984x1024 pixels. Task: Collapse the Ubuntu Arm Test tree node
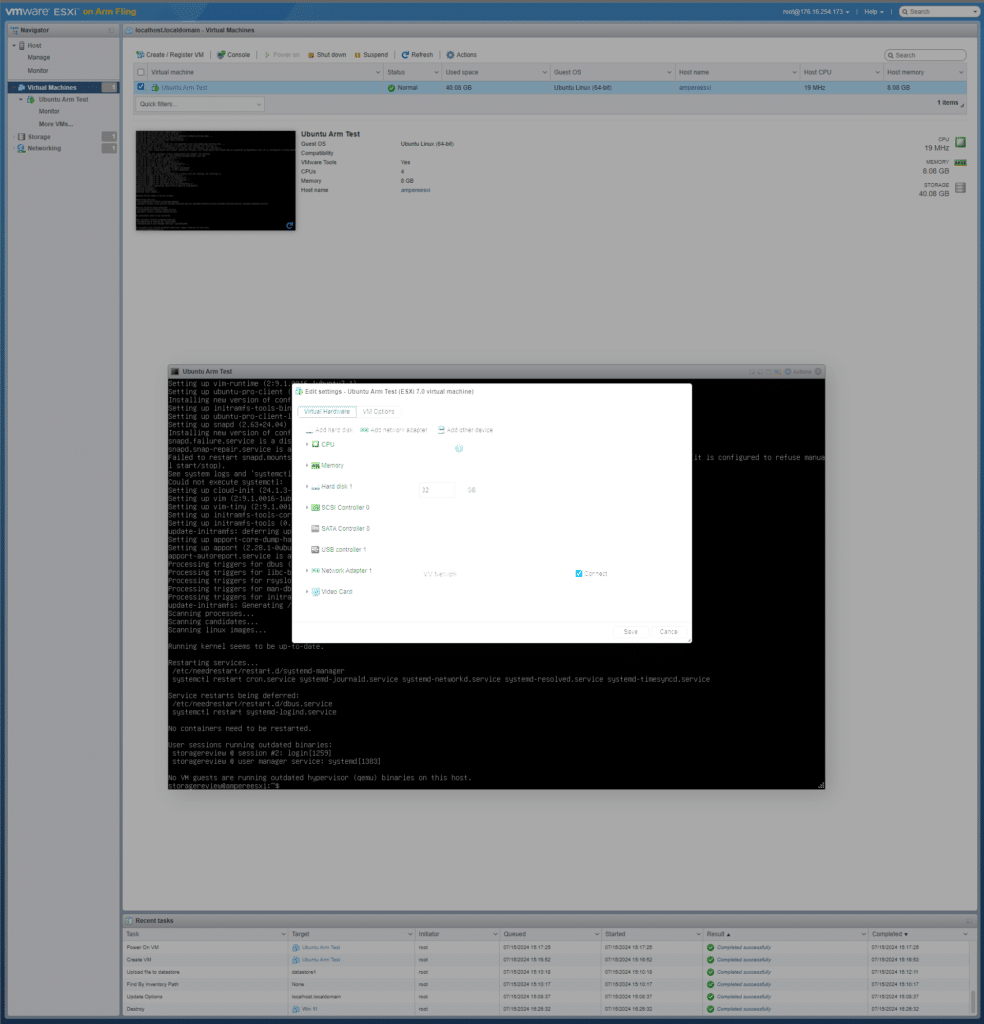click(21, 99)
